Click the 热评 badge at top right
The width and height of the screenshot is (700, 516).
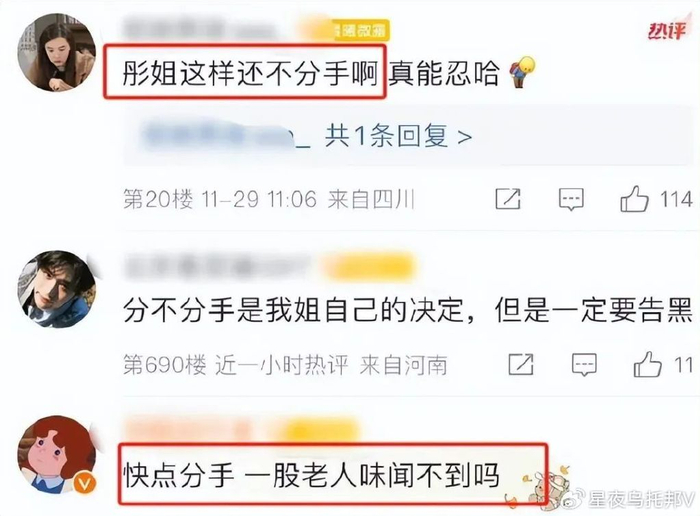coord(667,31)
